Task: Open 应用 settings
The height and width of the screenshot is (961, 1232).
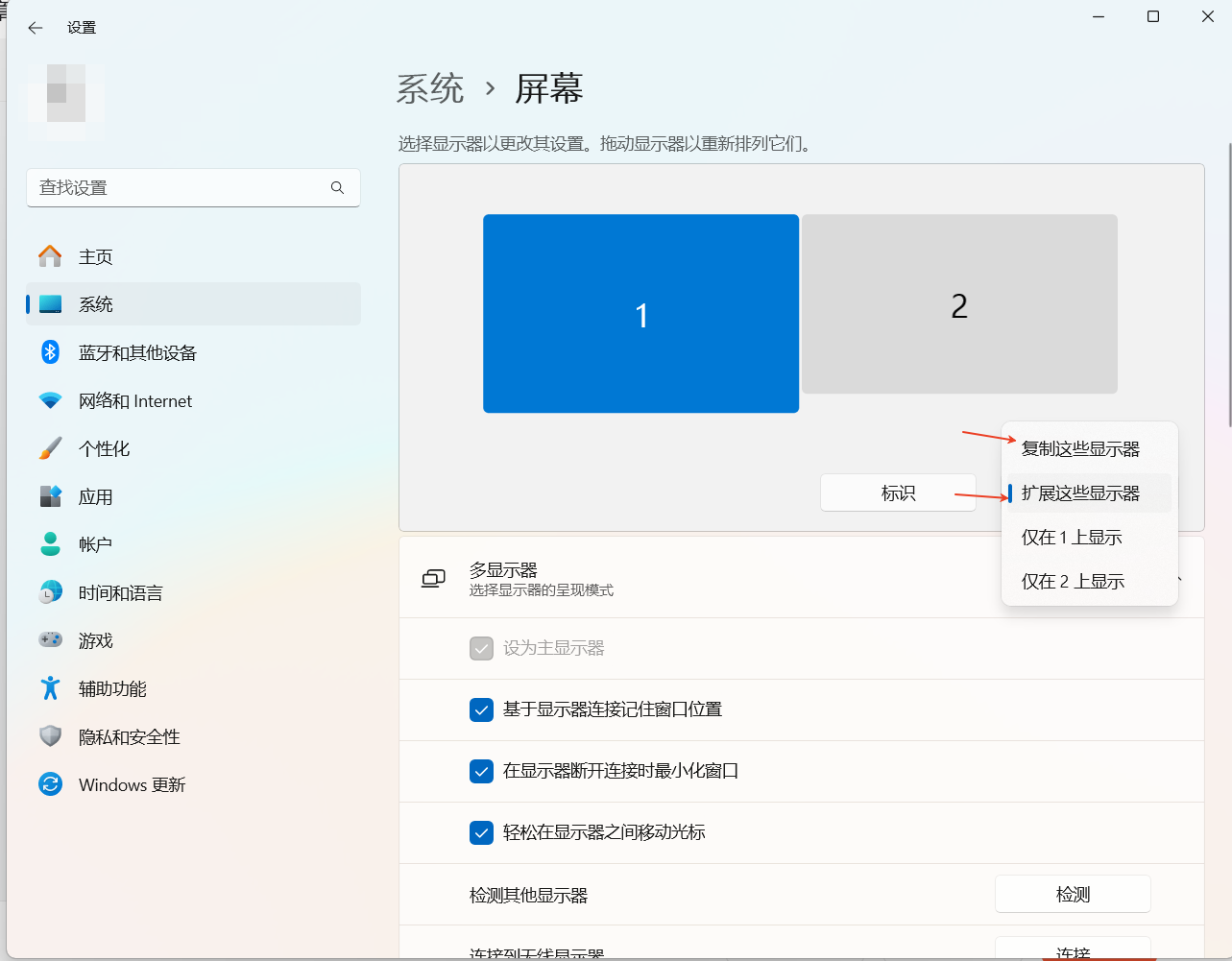Action: (193, 496)
